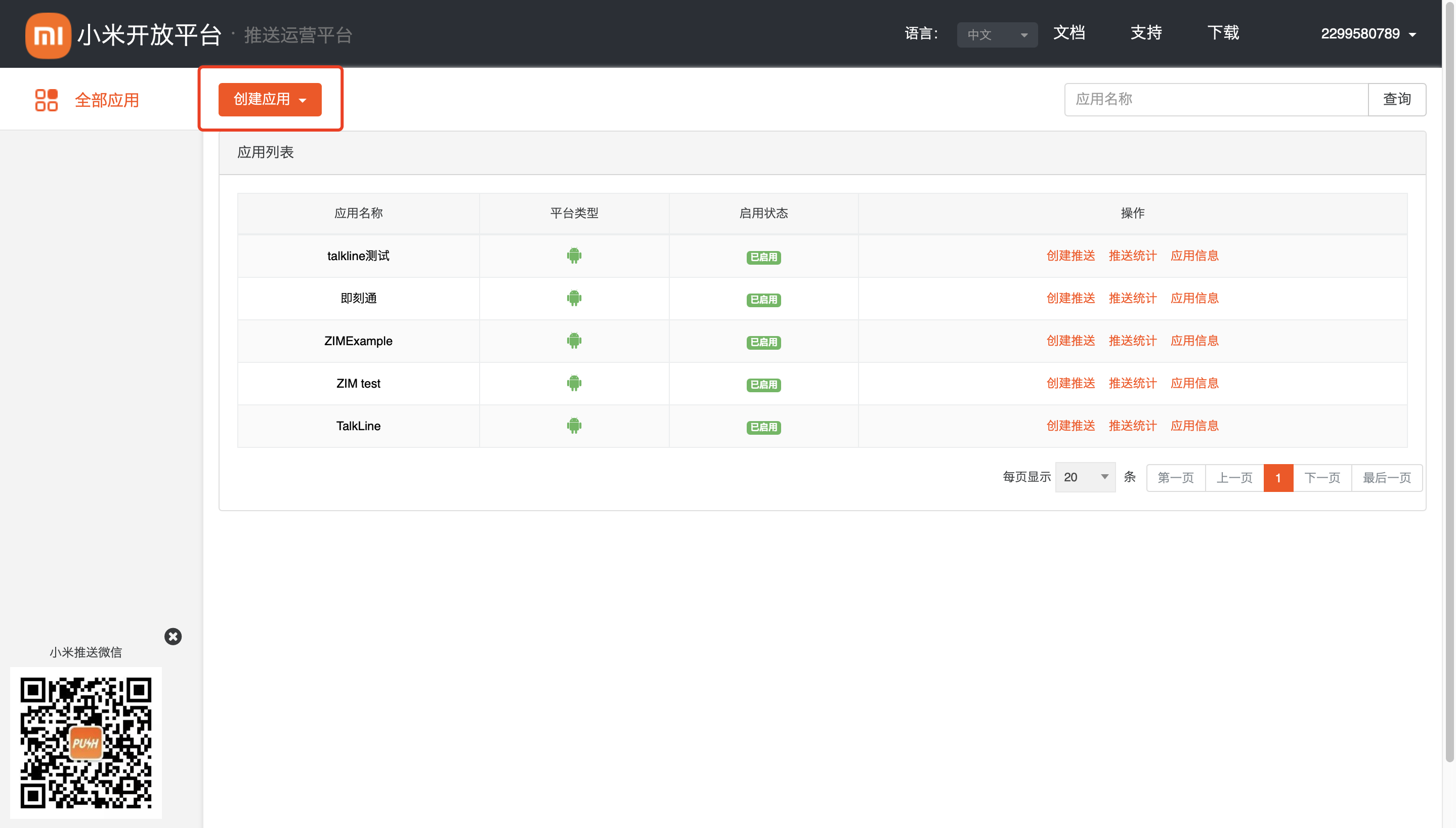Click 应用信息 for talkline测试
1456x828 pixels.
coord(1194,256)
